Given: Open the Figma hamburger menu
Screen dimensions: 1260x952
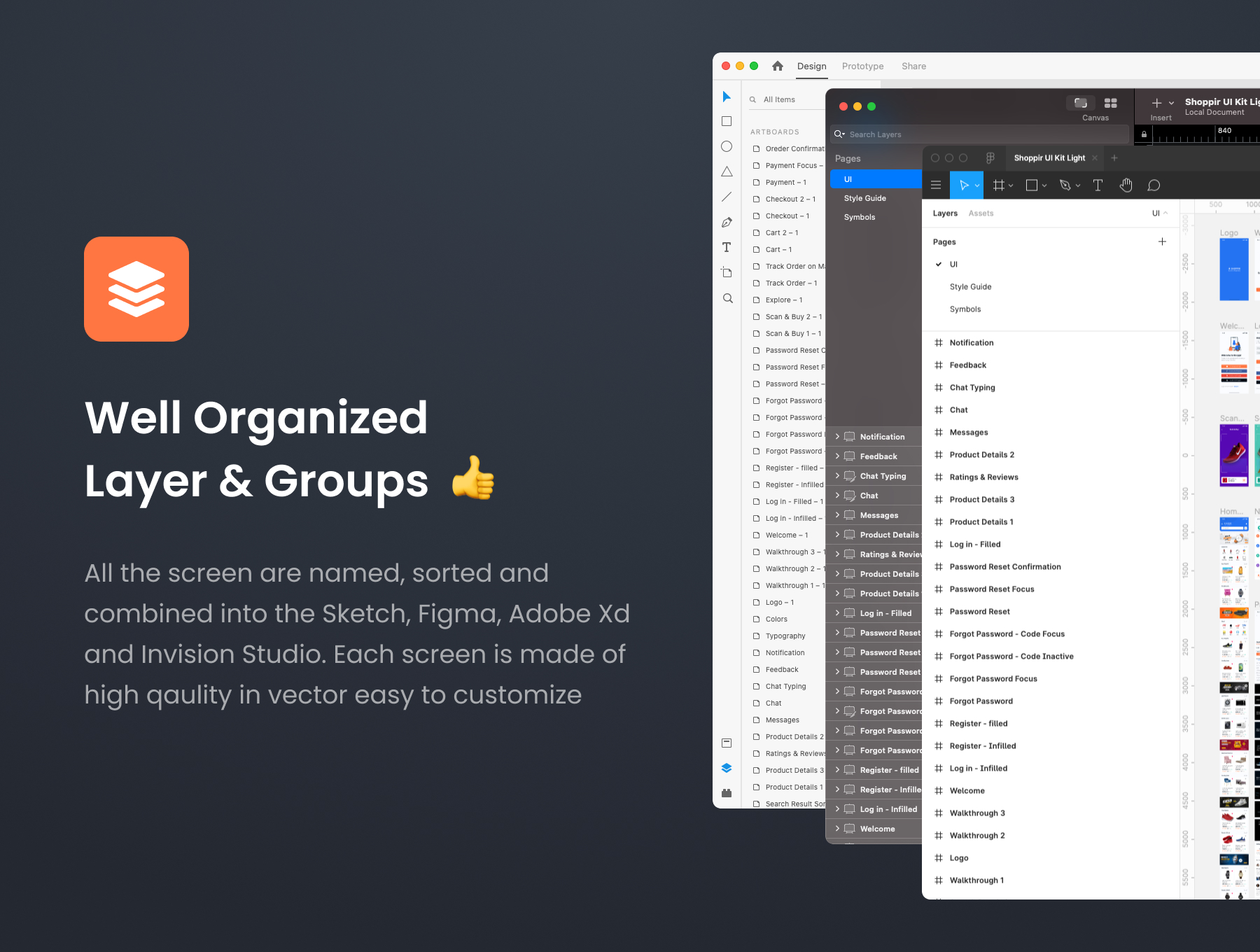Looking at the screenshot, I should [x=936, y=185].
